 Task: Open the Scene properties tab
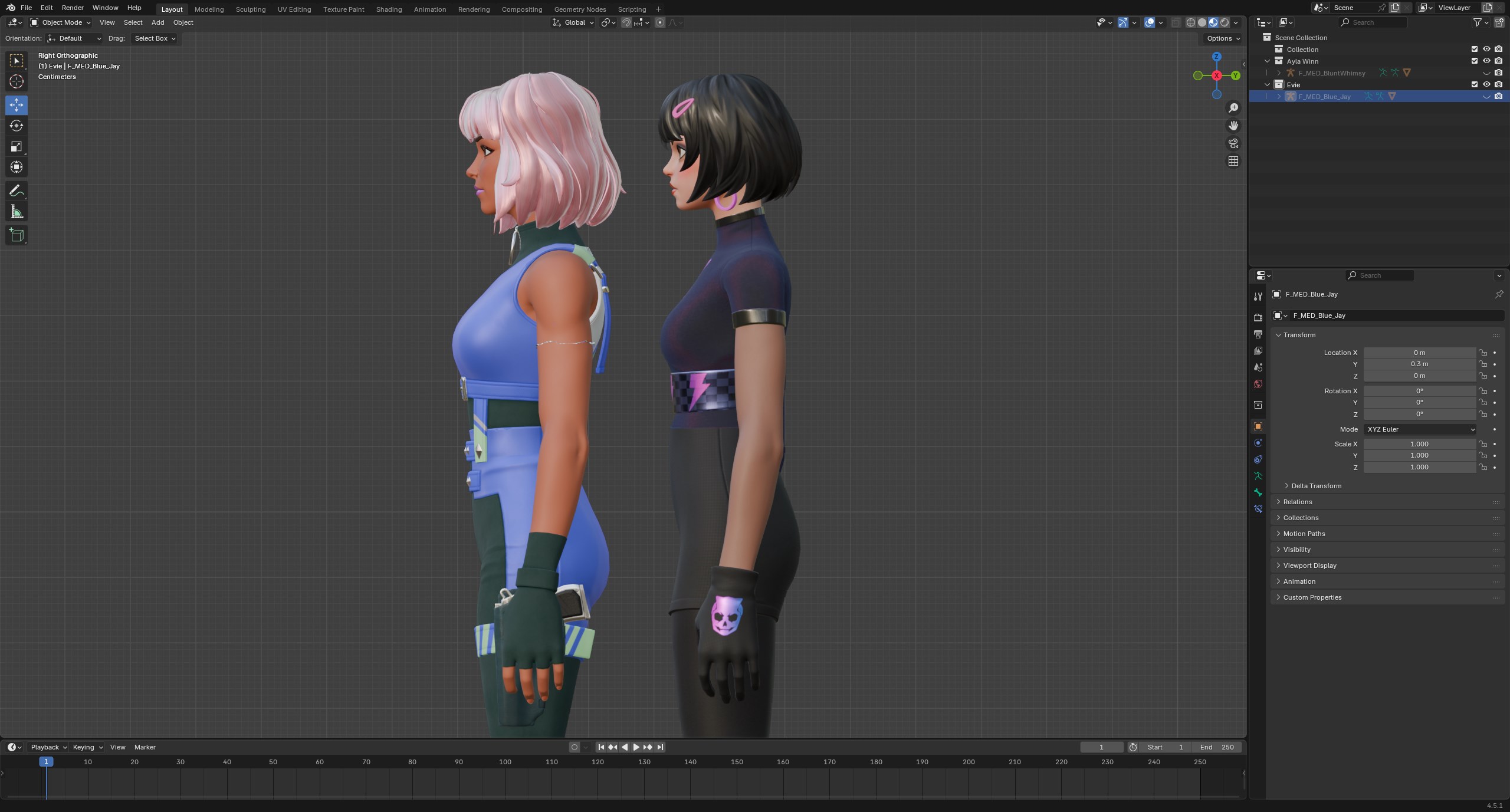click(1258, 367)
